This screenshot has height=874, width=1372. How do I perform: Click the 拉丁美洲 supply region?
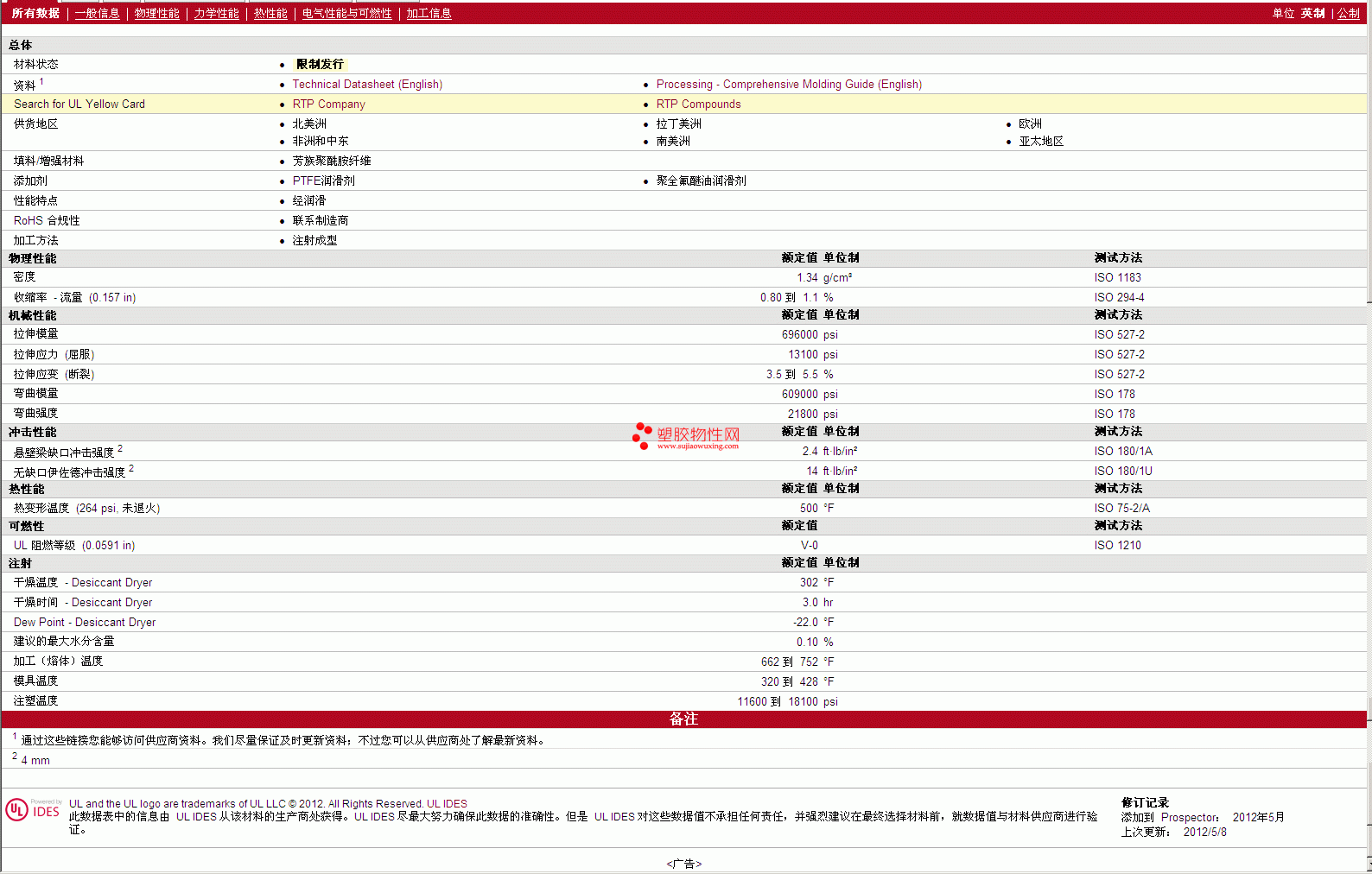point(678,123)
